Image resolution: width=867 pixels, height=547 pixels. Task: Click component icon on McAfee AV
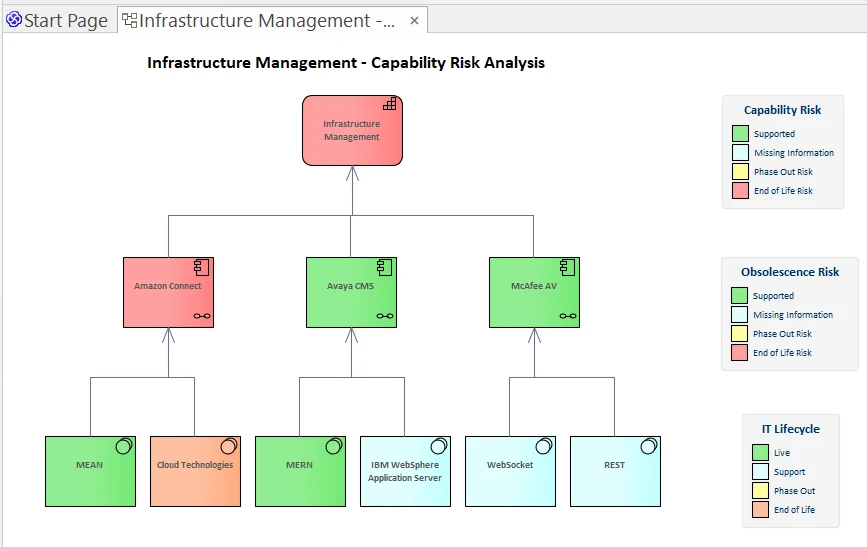tap(567, 268)
